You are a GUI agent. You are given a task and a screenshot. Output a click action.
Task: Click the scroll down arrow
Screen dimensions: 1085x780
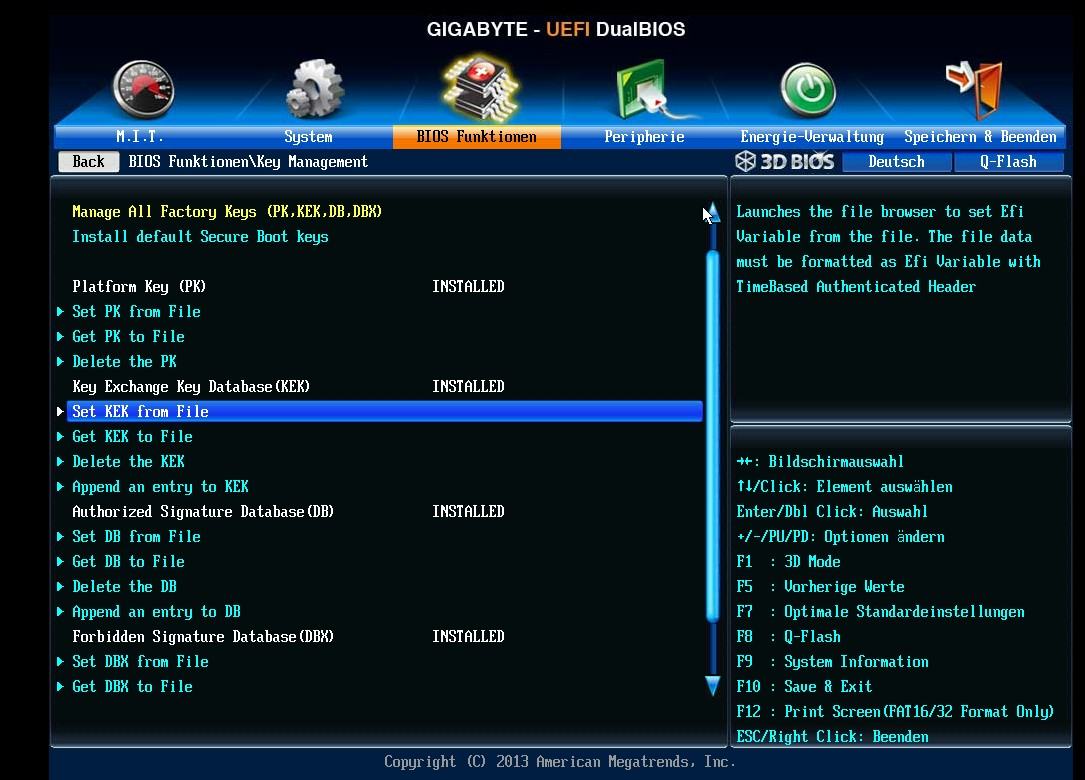pos(713,685)
